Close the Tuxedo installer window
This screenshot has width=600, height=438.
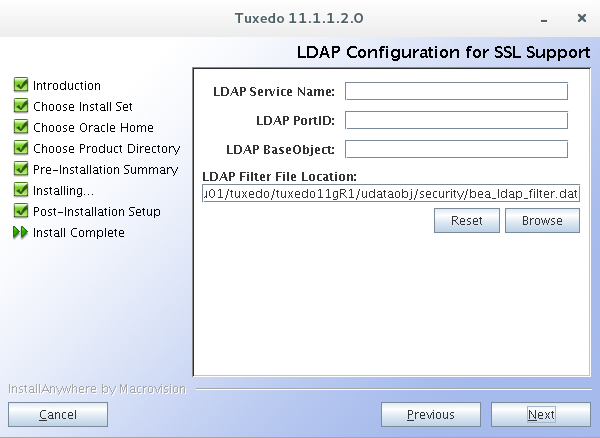pos(582,18)
